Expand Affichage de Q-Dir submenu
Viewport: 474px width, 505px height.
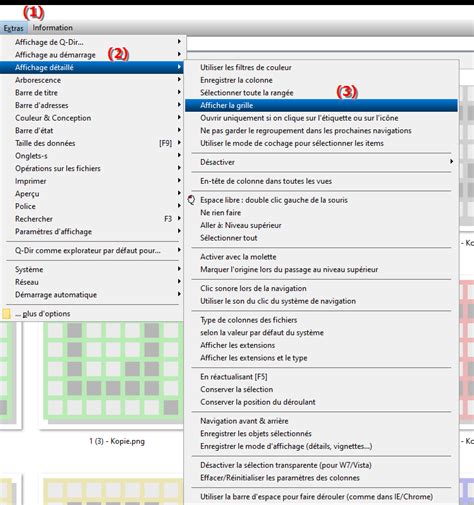[92, 42]
